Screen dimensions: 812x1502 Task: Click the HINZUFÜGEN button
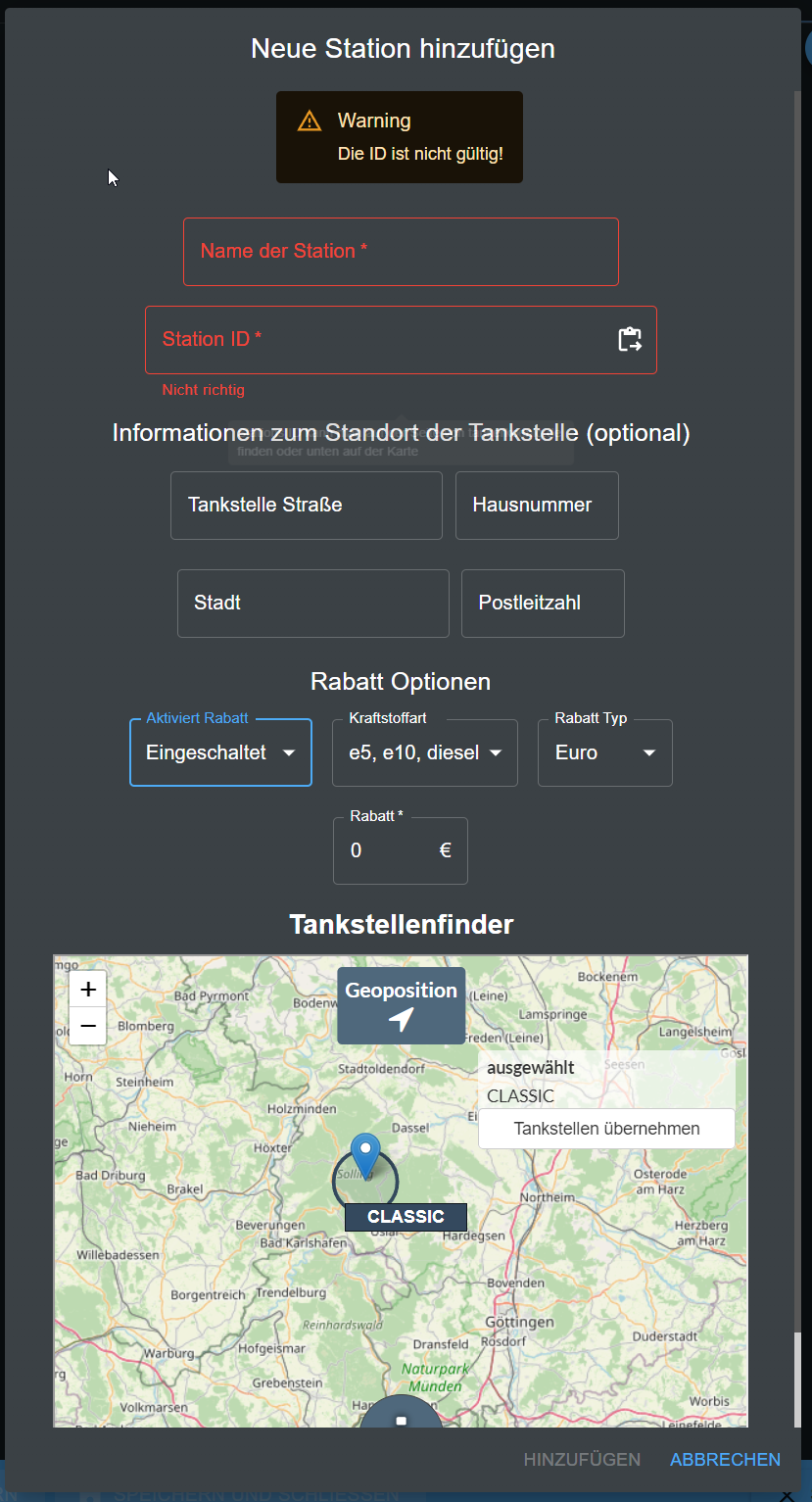(582, 1460)
